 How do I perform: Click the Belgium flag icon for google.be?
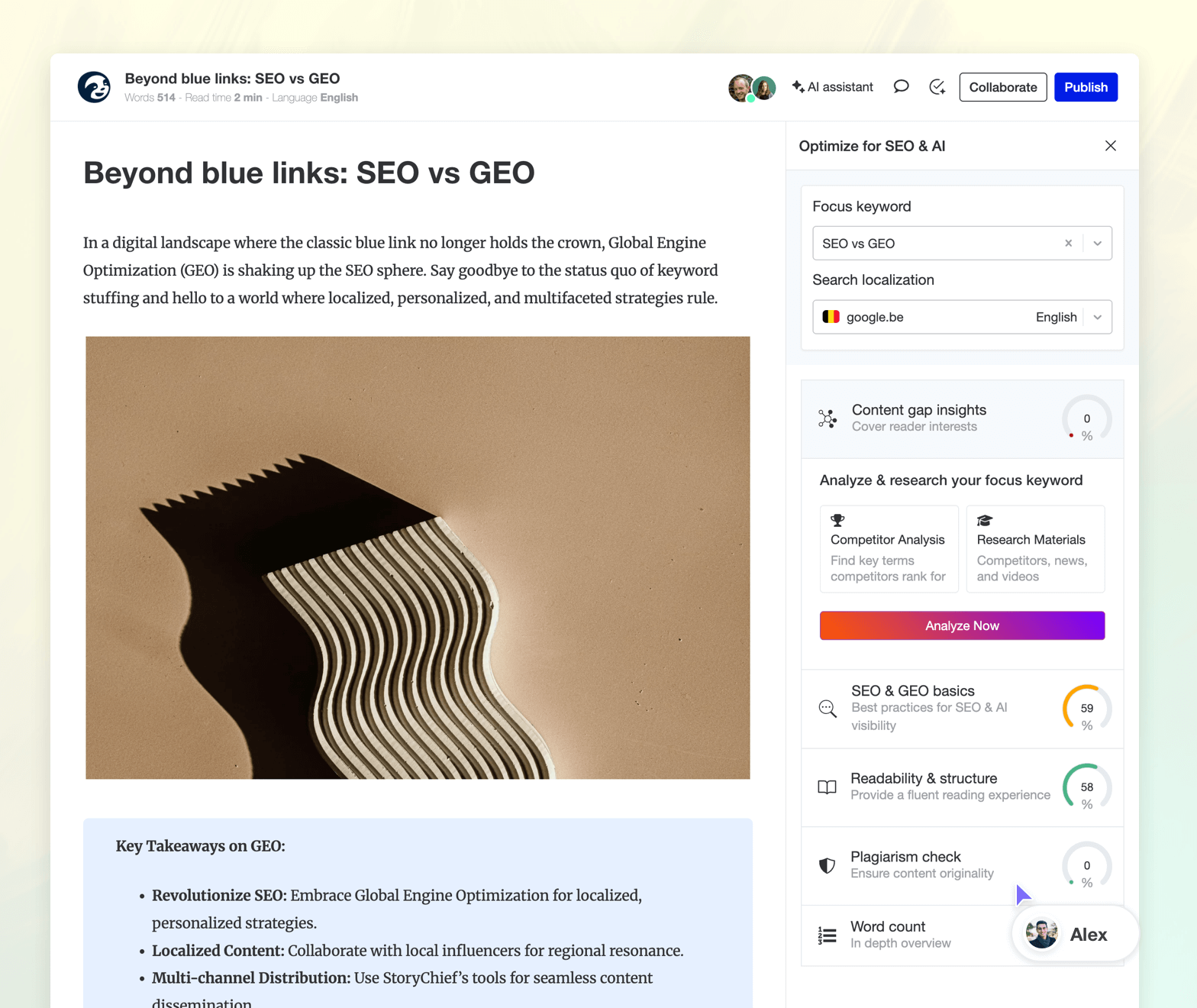(x=831, y=317)
